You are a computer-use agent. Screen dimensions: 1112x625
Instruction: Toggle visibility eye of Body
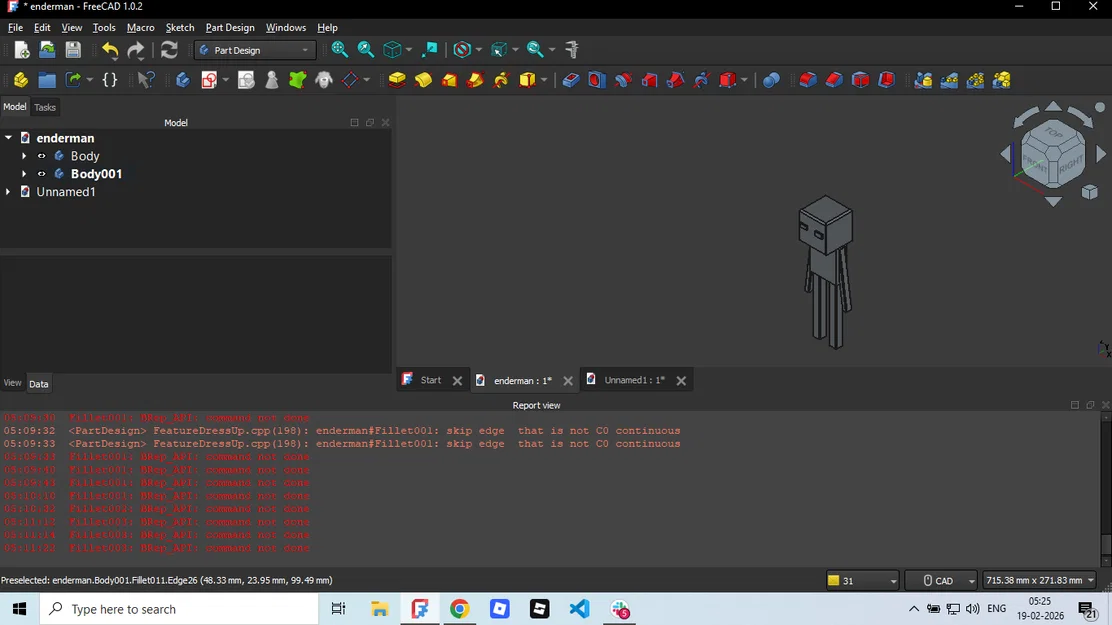click(42, 156)
